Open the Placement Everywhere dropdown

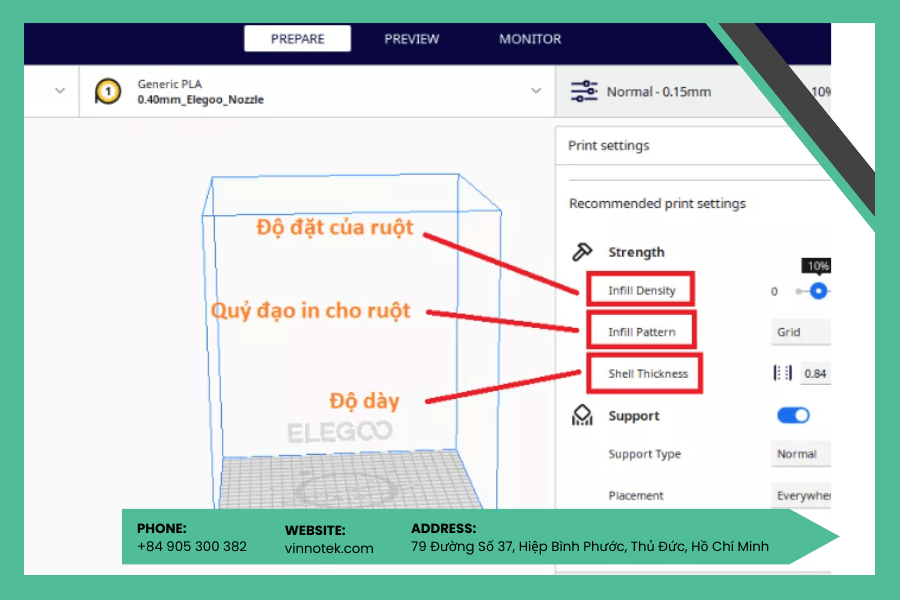tap(801, 496)
